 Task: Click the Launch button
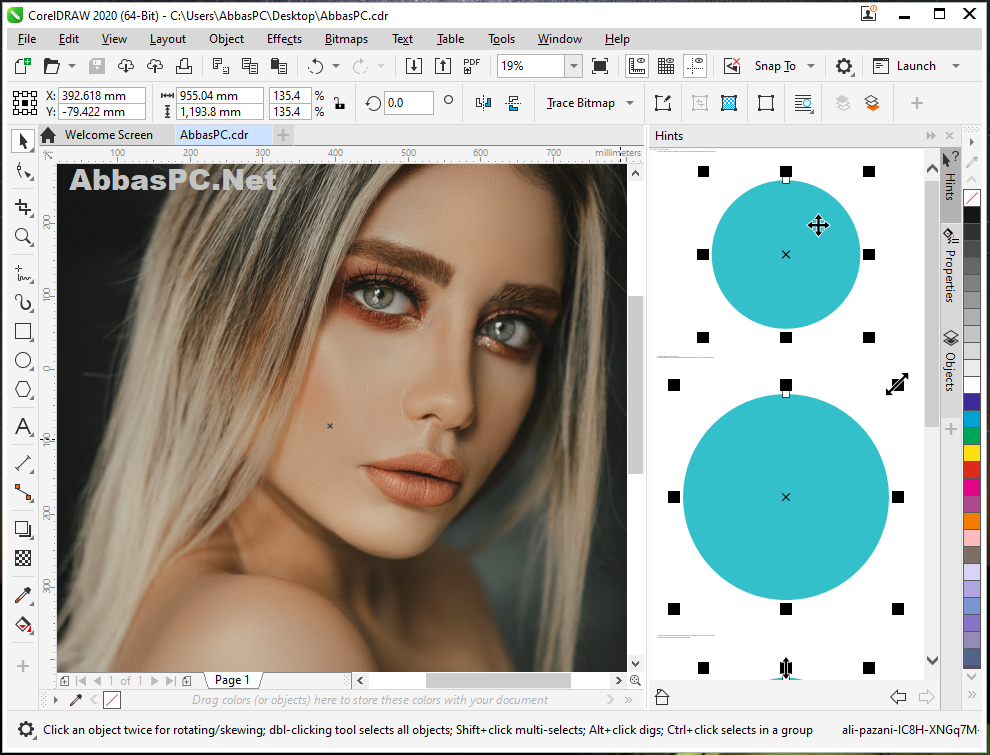click(906, 66)
